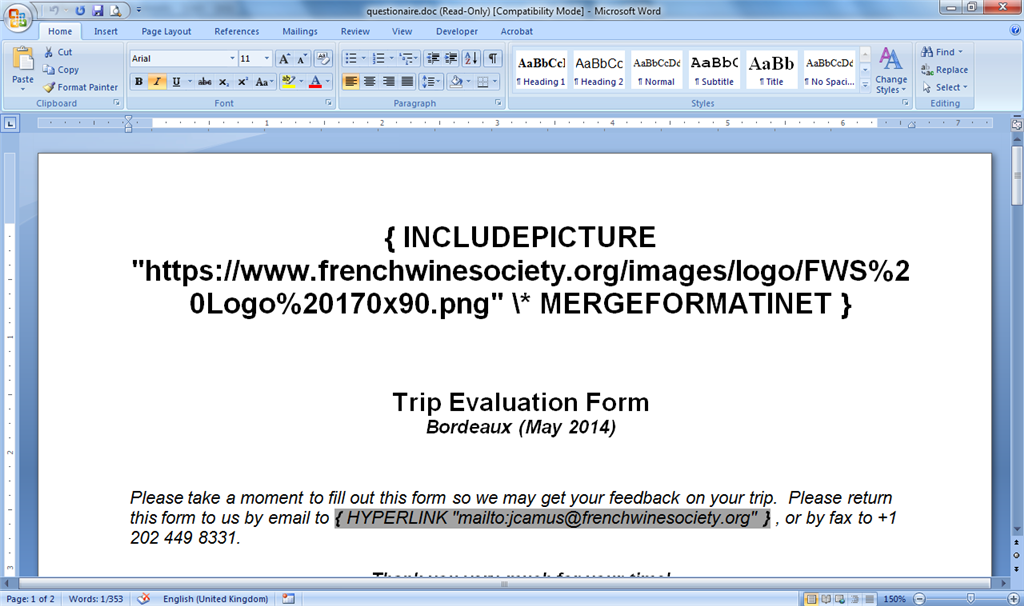Screen dimensions: 1024x606
Task: Toggle Align Text Left
Action: point(351,82)
